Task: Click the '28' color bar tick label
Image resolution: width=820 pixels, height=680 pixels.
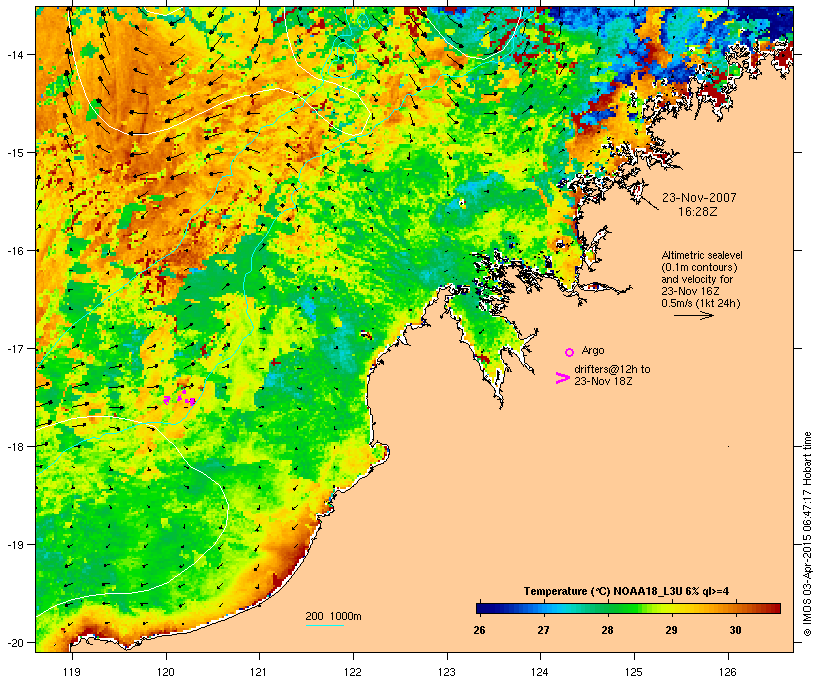Action: coord(607,630)
